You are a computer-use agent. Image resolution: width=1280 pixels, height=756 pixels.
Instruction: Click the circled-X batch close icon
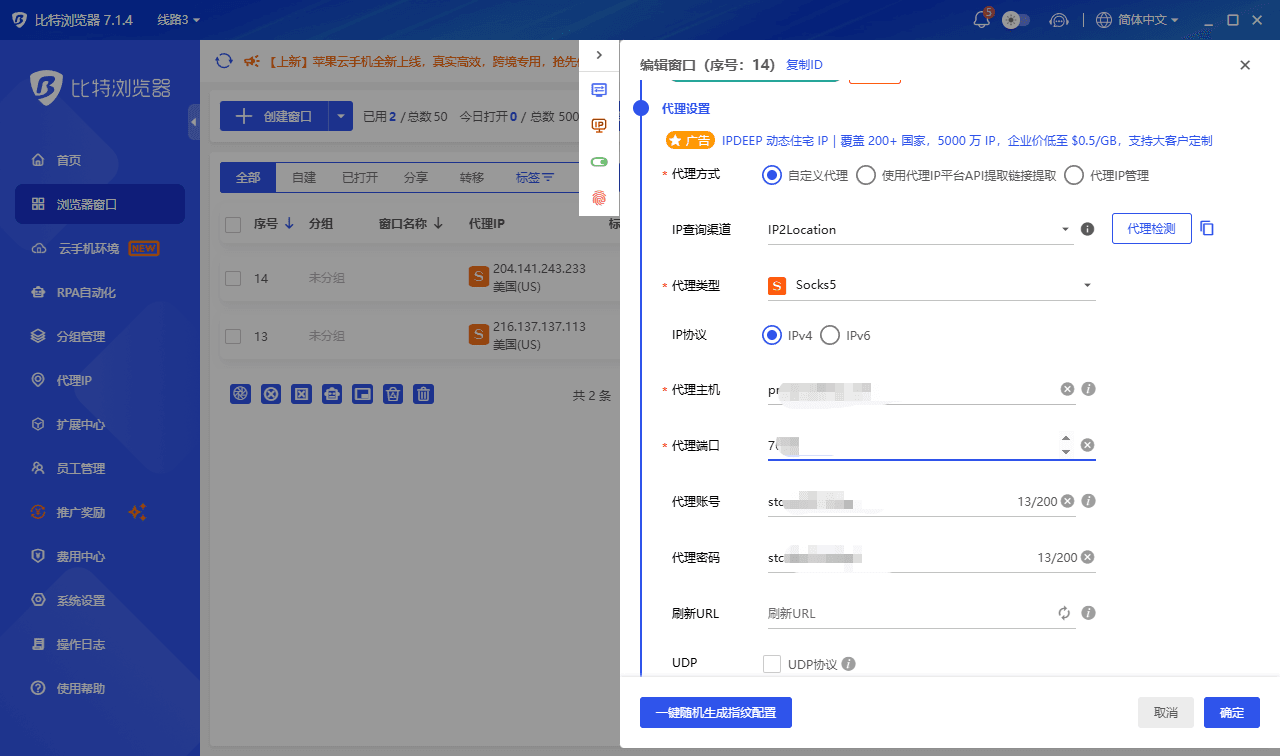coord(271,394)
